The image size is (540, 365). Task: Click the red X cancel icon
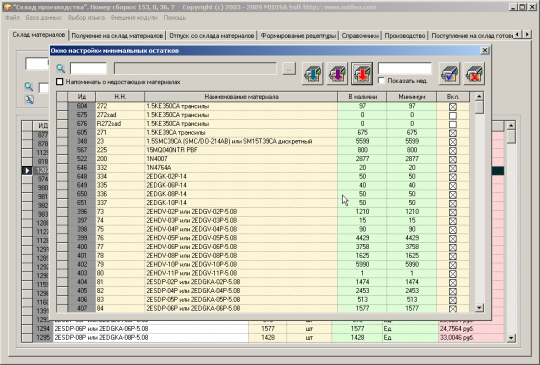coord(474,73)
